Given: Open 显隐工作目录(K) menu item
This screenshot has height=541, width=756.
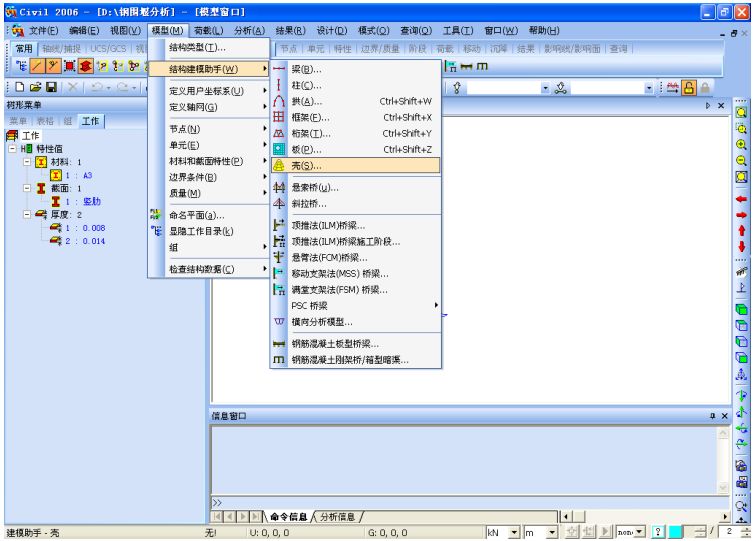Looking at the screenshot, I should point(209,231).
